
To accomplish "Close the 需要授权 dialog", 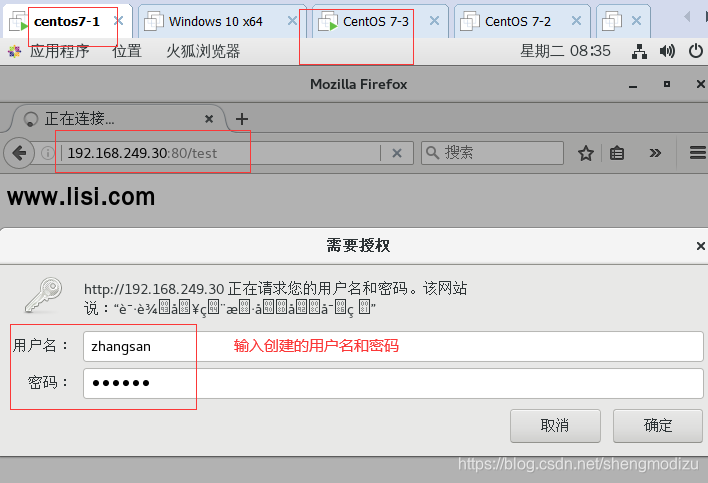I will click(x=700, y=246).
